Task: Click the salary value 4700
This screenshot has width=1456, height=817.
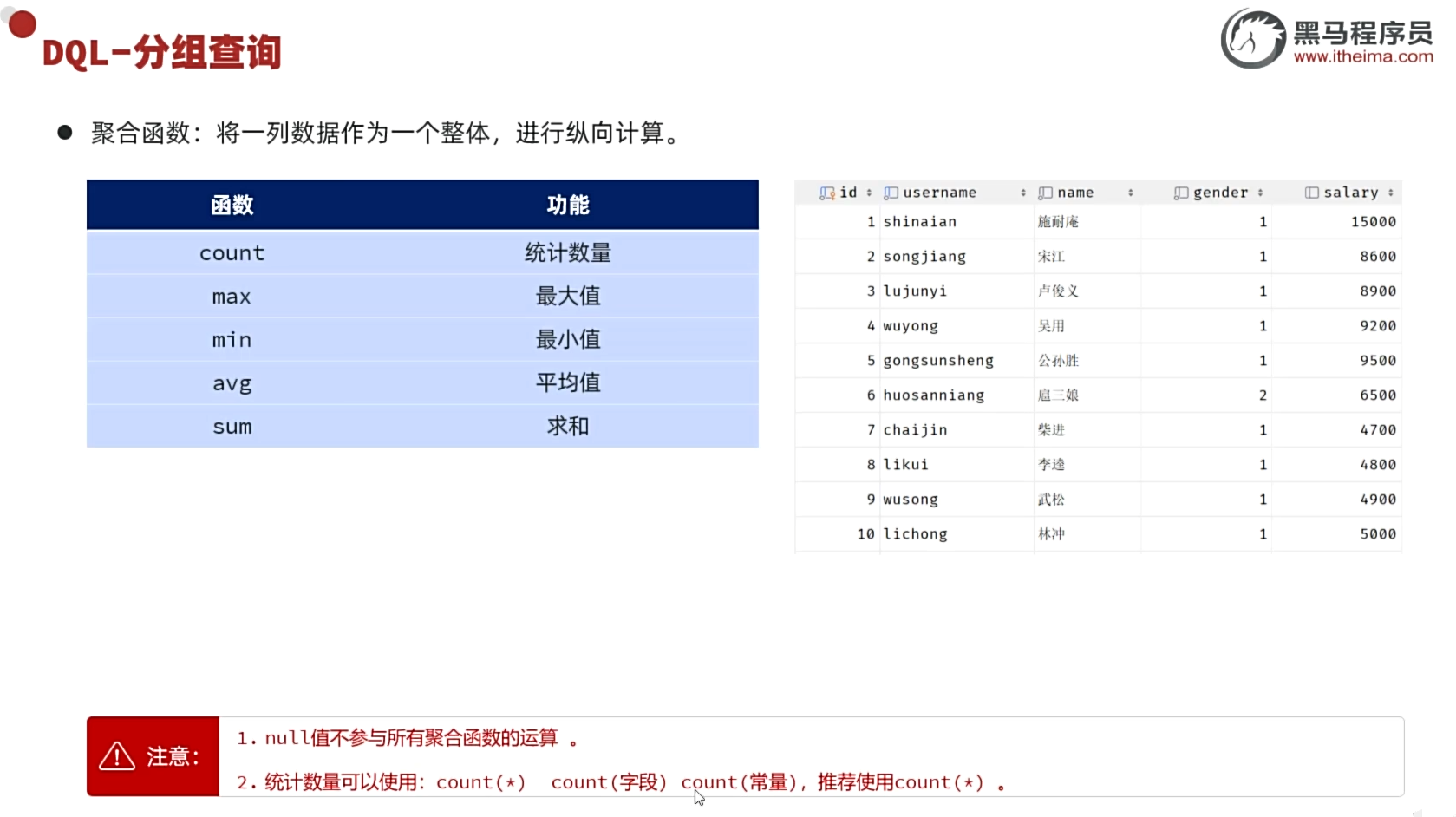Action: coord(1378,430)
